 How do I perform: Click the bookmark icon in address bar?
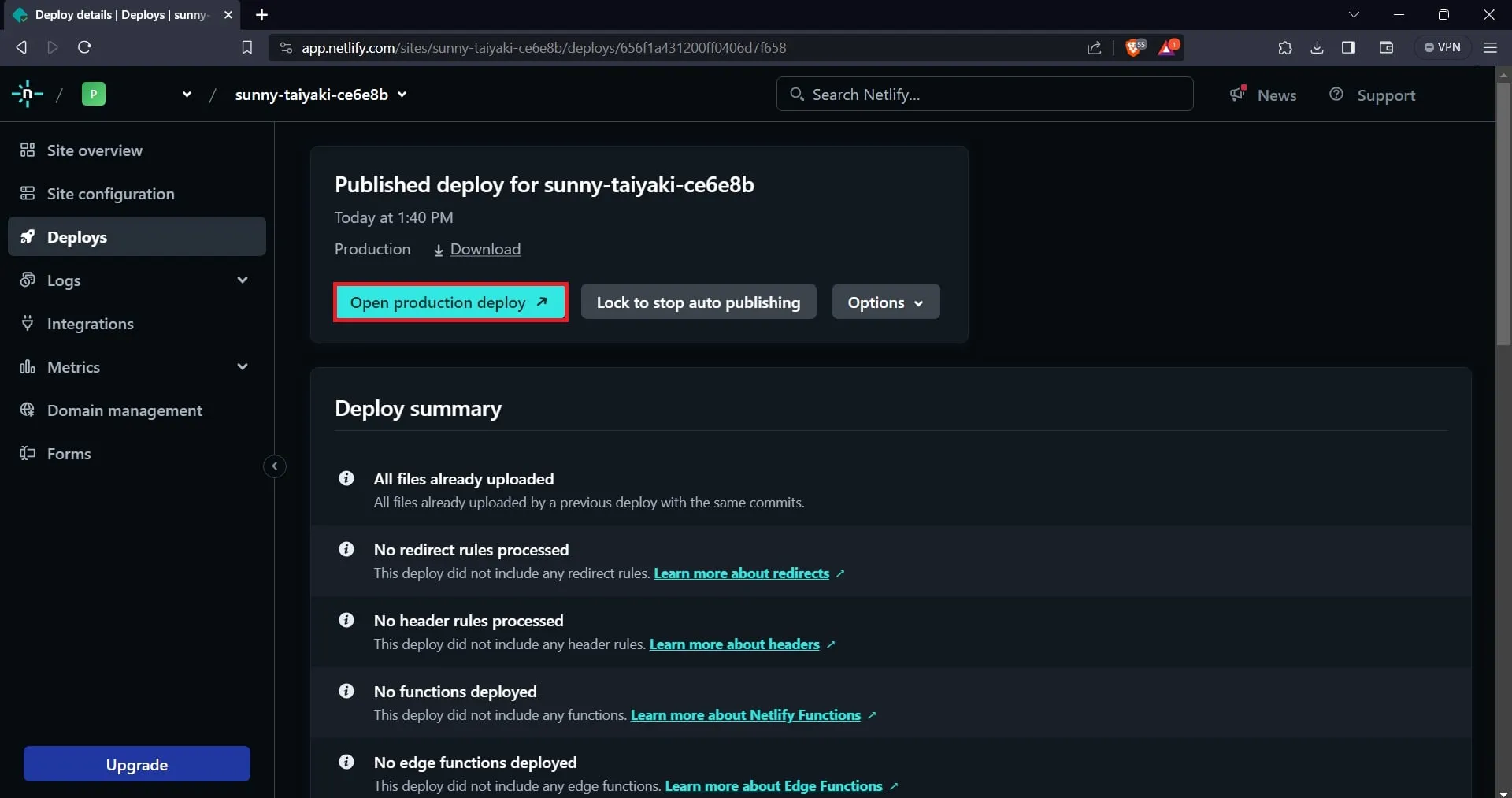coord(246,47)
